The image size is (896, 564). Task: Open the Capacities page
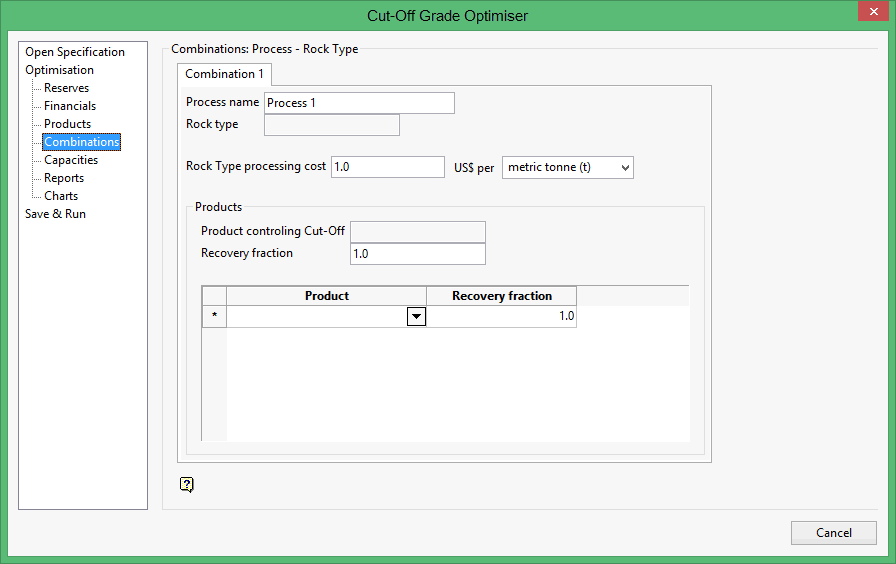point(71,160)
